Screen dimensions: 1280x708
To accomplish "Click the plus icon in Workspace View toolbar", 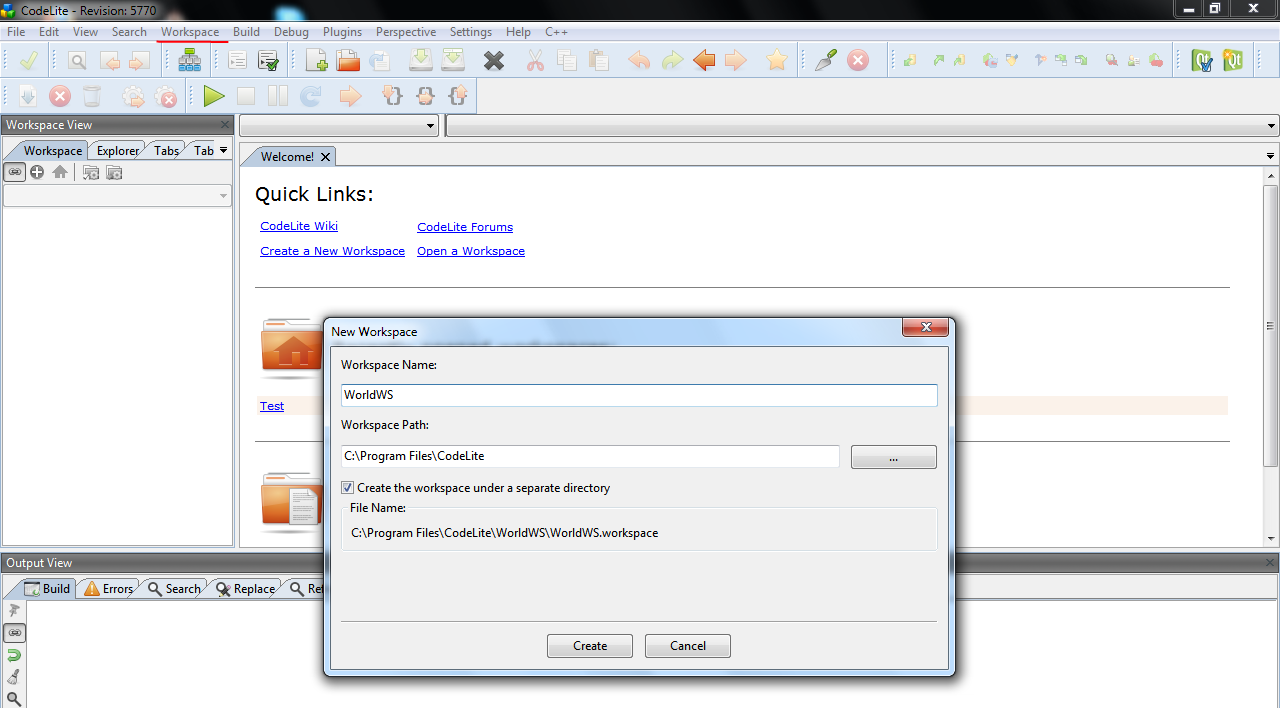I will pos(37,172).
